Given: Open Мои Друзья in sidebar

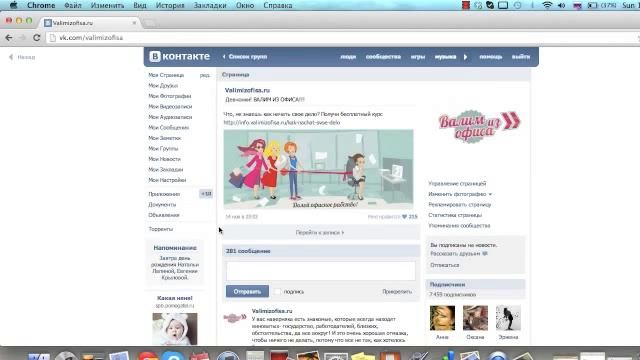Looking at the screenshot, I should pos(163,86).
